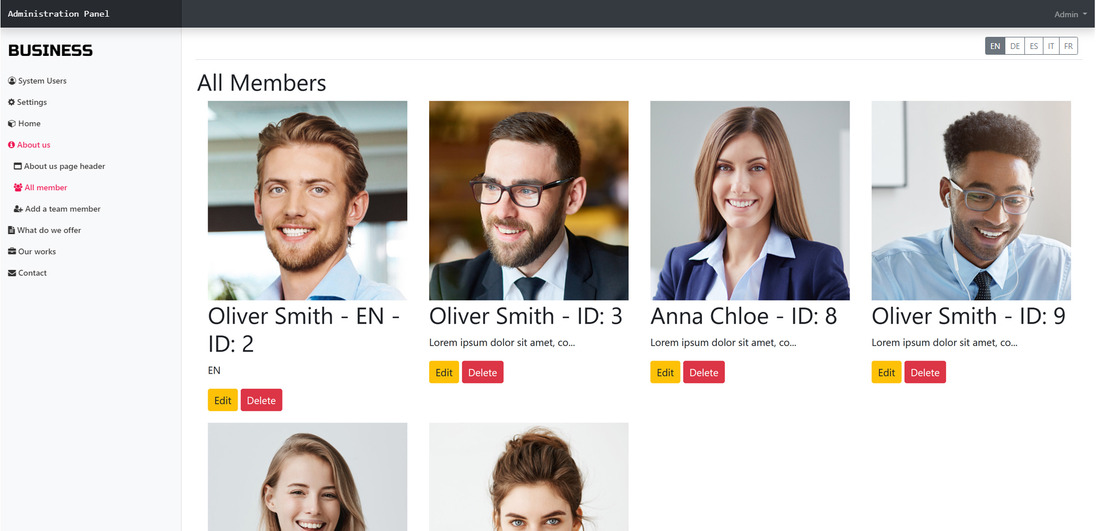Screen dimensions: 1096x531
Task: Switch language to DE
Action: point(1014,46)
